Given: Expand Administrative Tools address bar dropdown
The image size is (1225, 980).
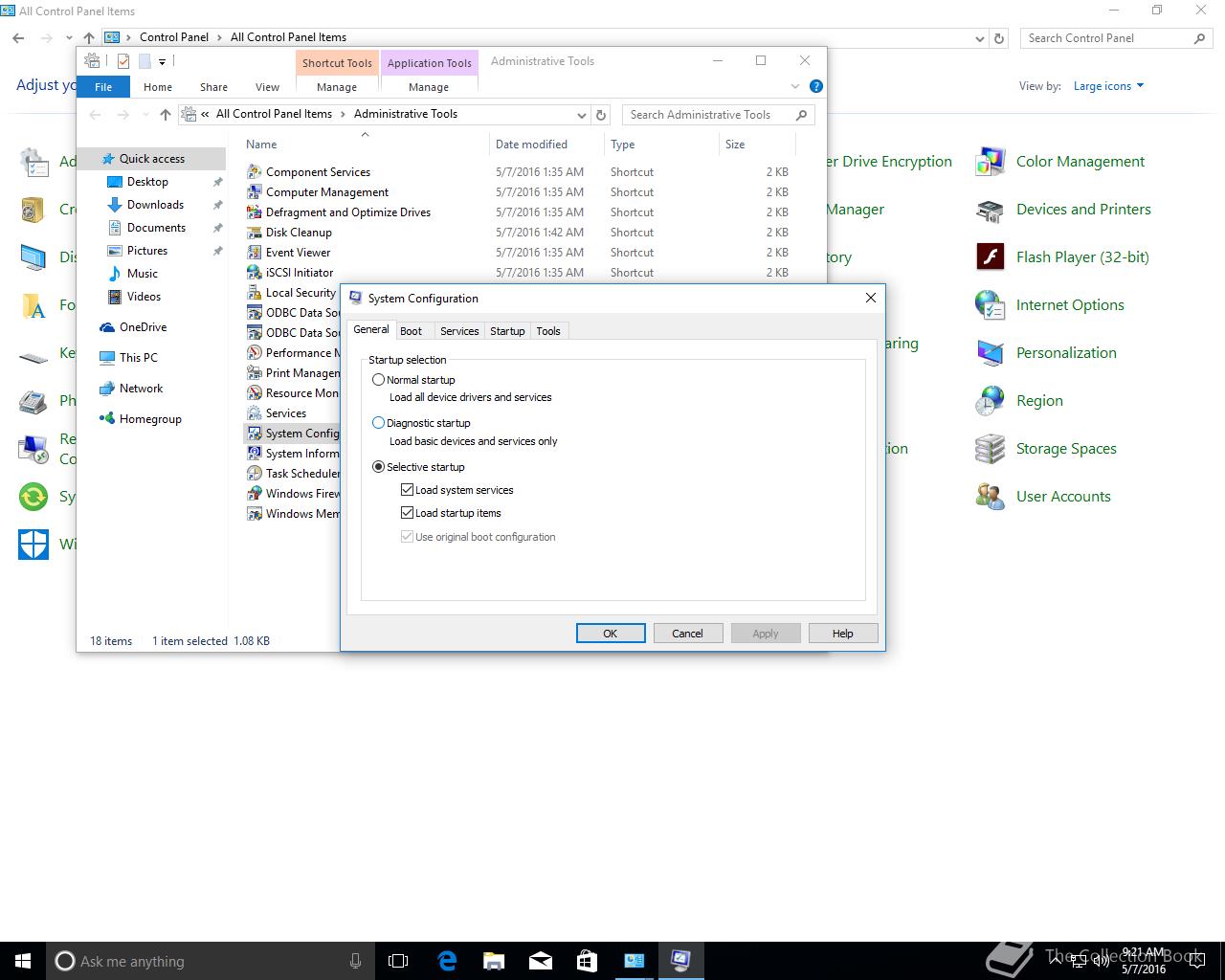Looking at the screenshot, I should (x=581, y=115).
